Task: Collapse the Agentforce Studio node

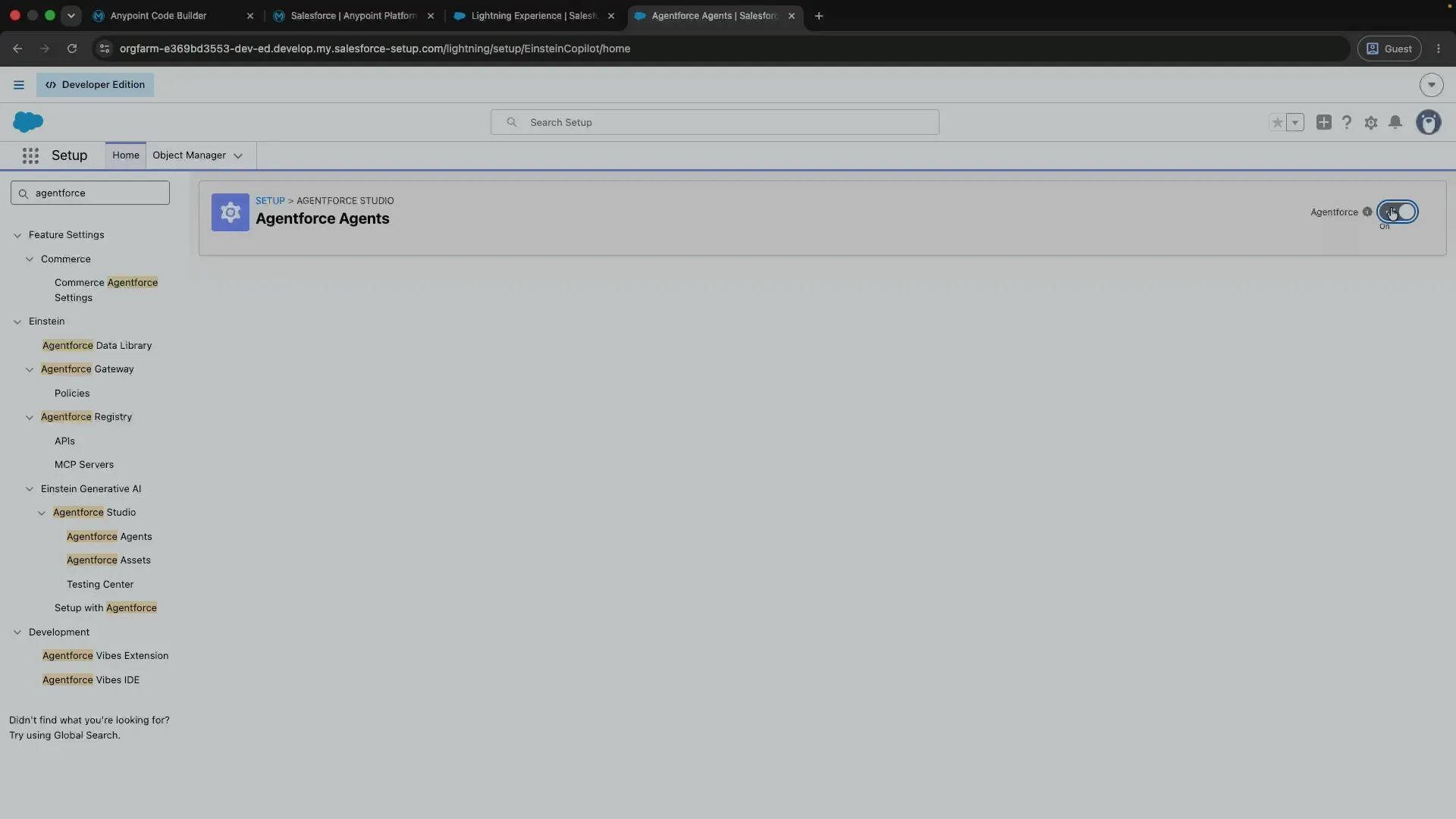Action: point(42,513)
